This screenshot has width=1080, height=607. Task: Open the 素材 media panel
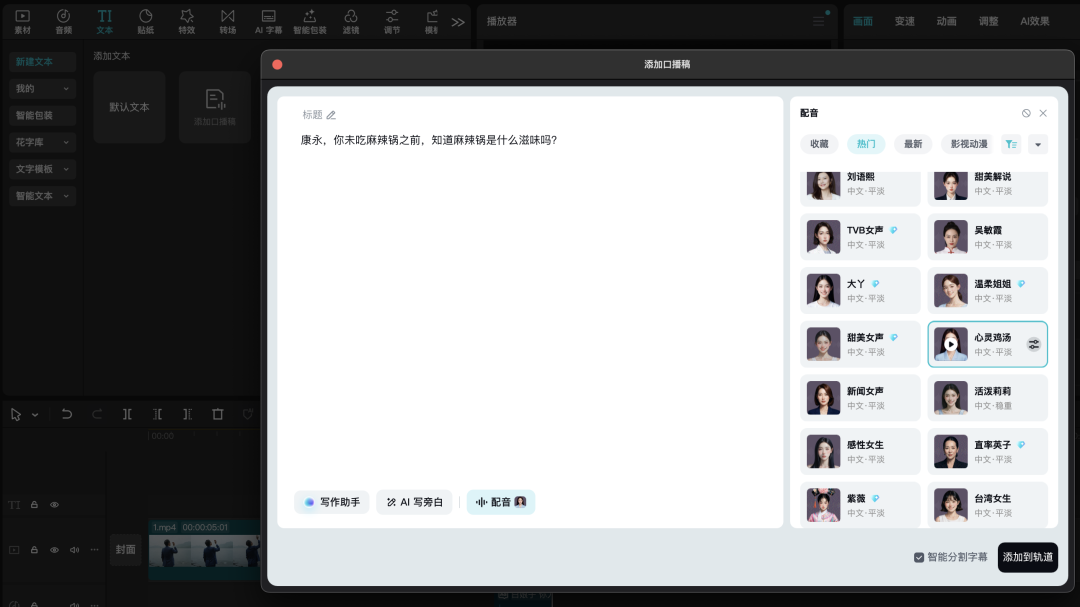(22, 20)
